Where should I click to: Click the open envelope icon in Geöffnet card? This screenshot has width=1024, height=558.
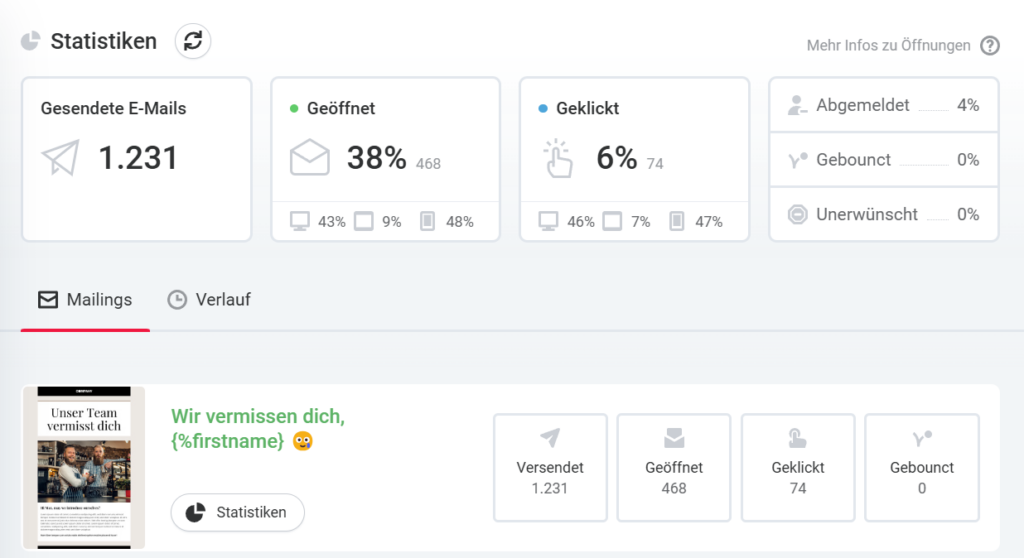point(310,158)
